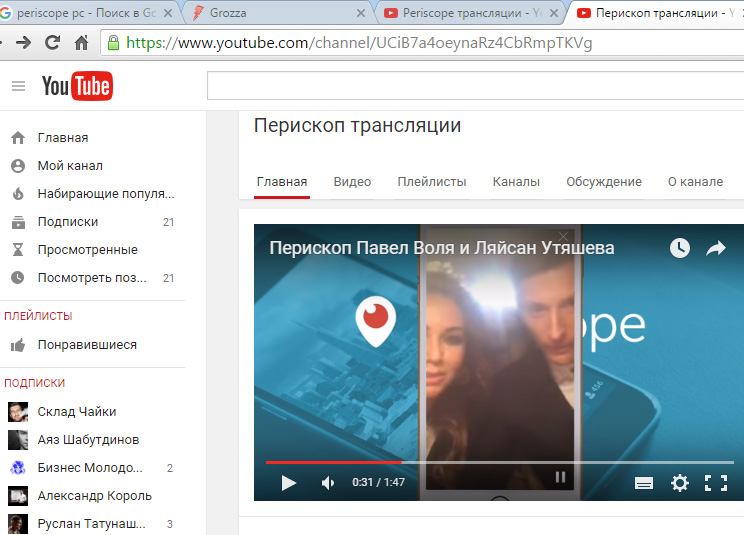744x535 pixels.
Task: Open channel tab Плейлисты
Action: (432, 182)
